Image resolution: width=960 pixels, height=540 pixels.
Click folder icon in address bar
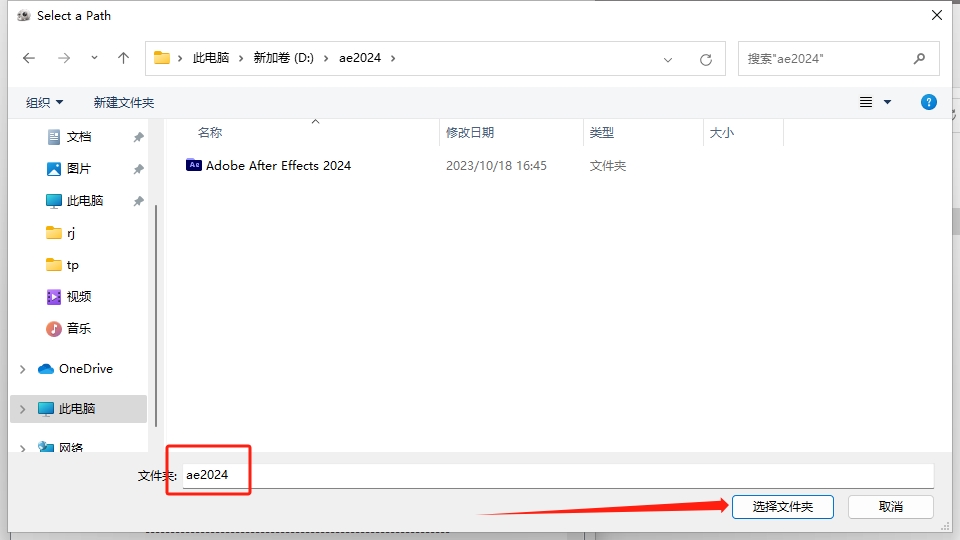tap(162, 58)
